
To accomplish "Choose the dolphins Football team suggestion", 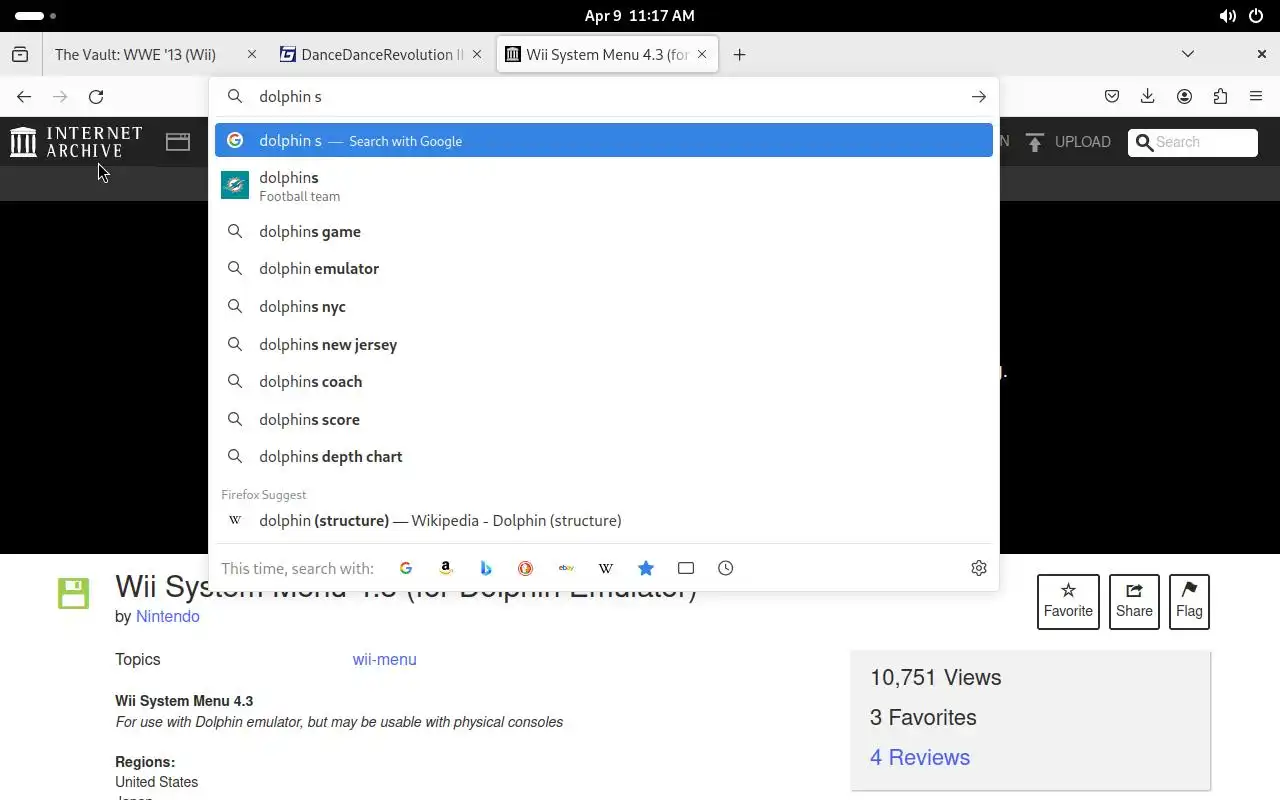I will pos(604,186).
